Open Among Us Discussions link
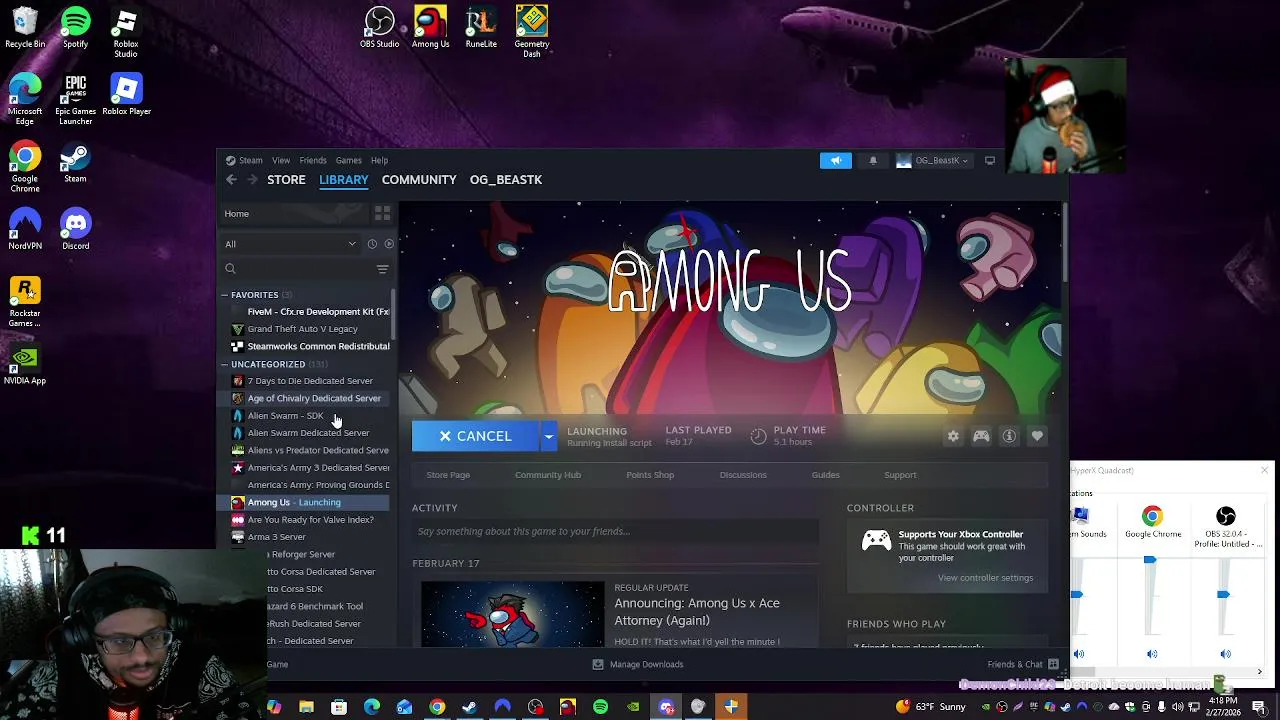This screenshot has height=720, width=1280. [743, 475]
